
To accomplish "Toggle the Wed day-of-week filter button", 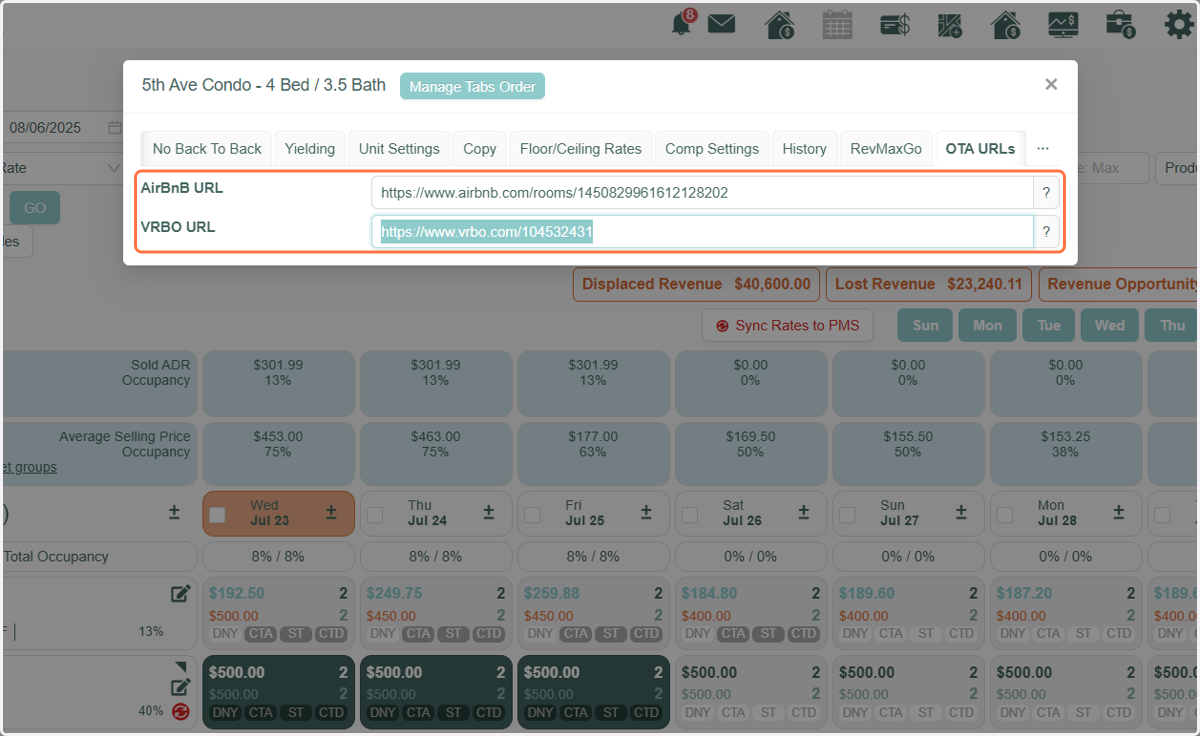I will (x=1110, y=325).
